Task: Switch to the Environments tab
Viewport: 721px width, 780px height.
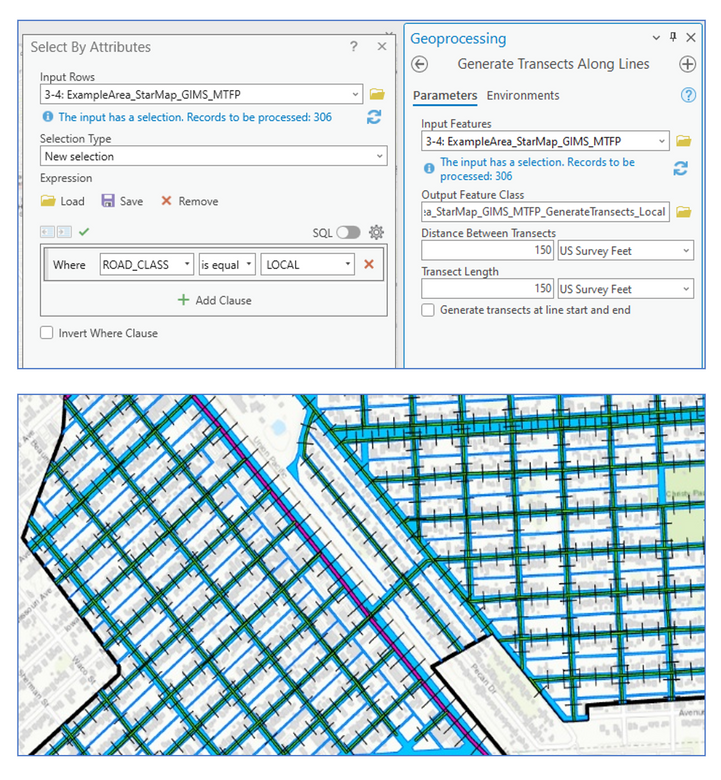Action: pyautogui.click(x=523, y=95)
